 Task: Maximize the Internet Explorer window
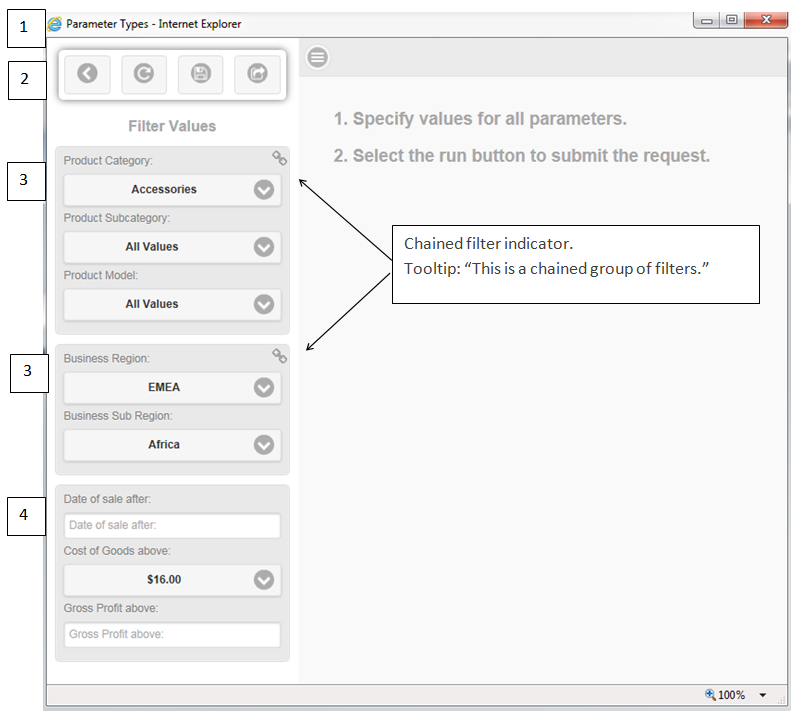731,20
